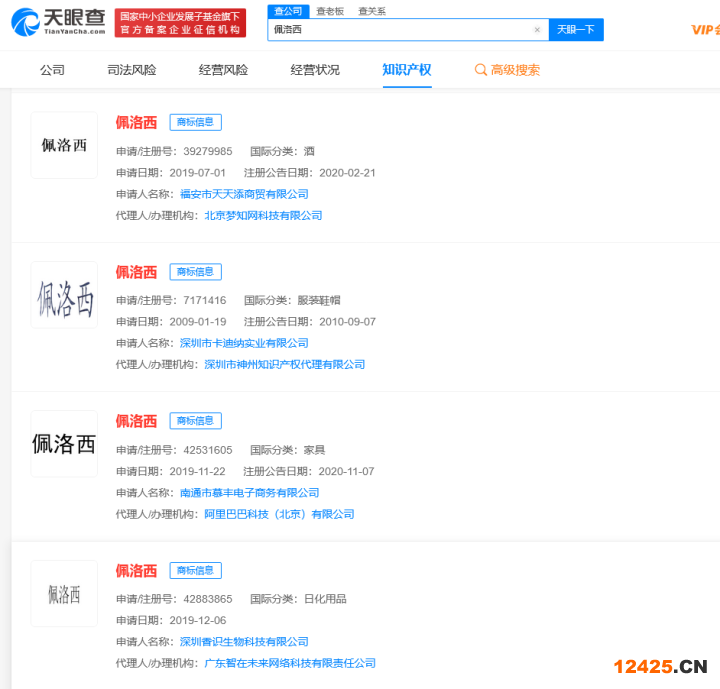Open trademark thumbnail for 42883865 daily-chemicals entry
The image size is (720, 689).
[x=64, y=593]
